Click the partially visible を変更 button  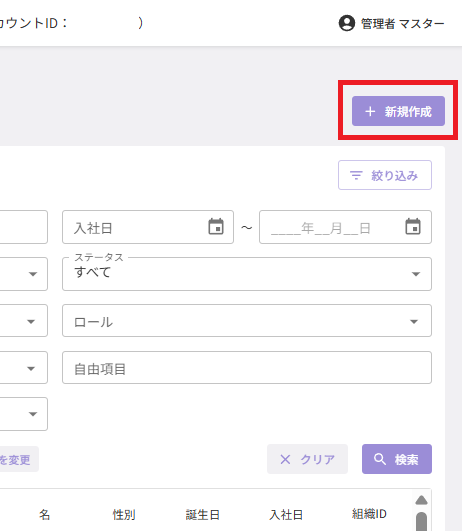point(19,459)
